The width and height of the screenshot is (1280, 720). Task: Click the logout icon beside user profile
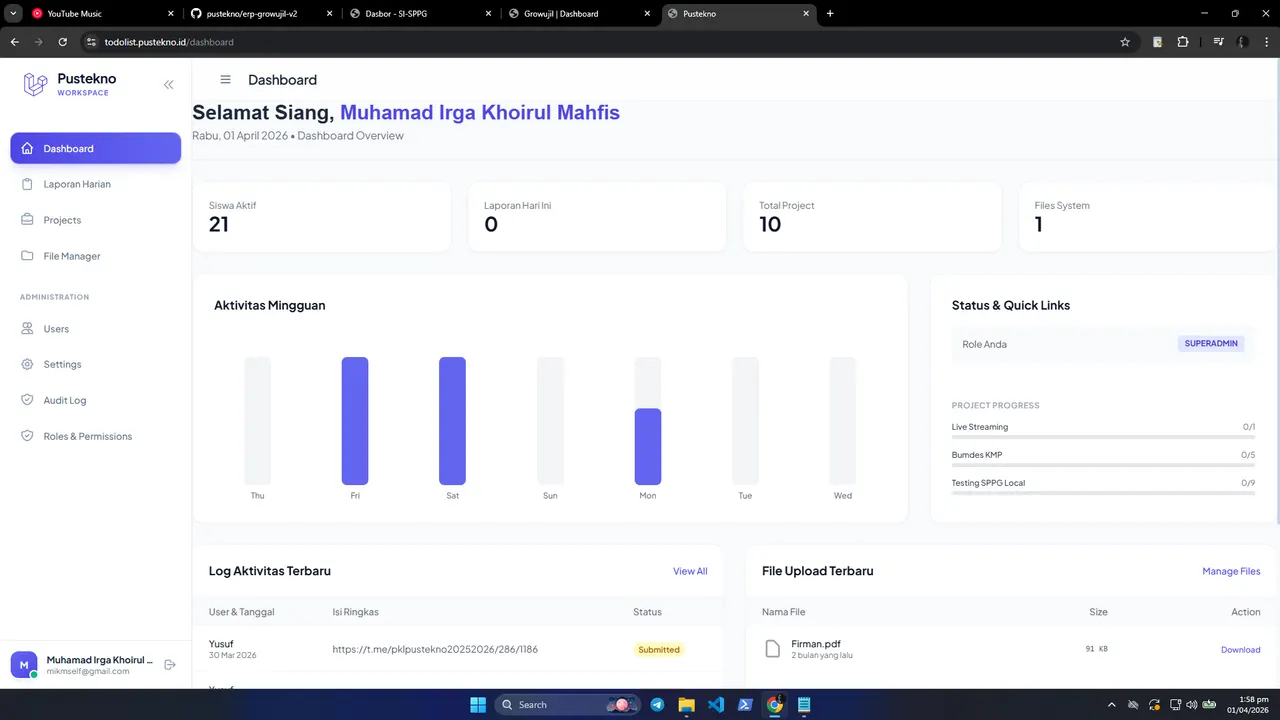coord(170,665)
